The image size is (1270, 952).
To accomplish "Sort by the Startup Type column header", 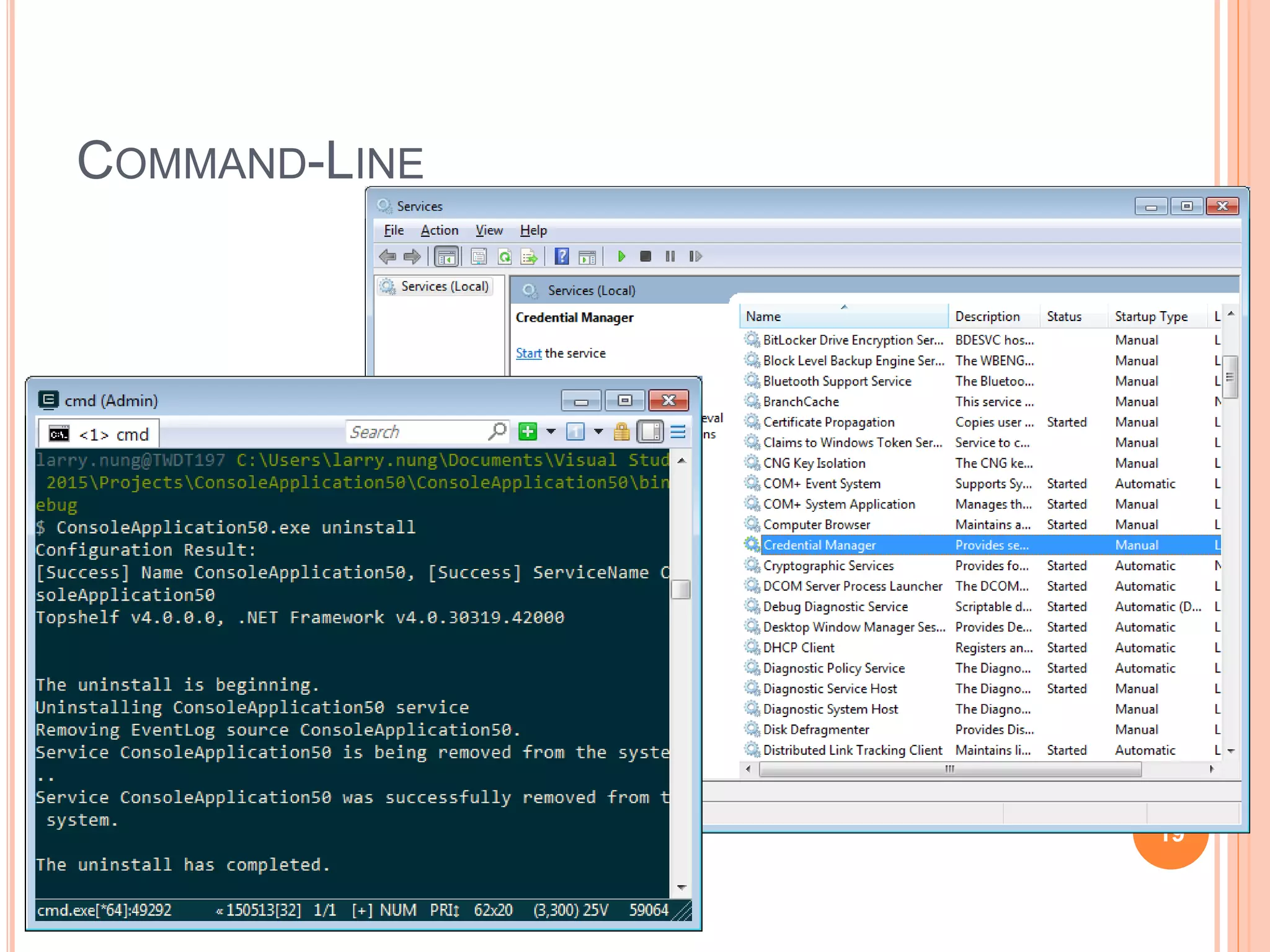I will (1157, 317).
